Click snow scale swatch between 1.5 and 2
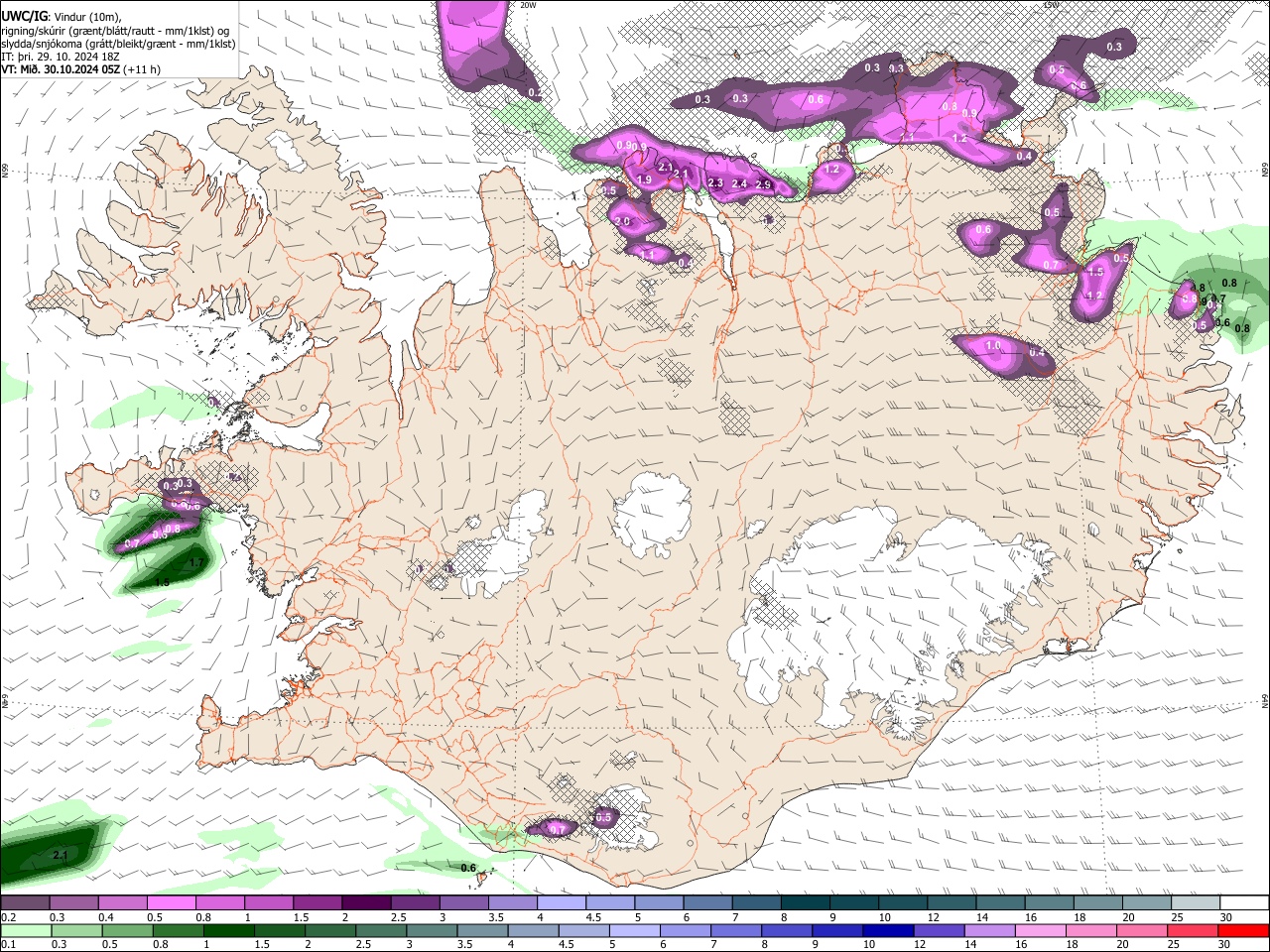 [317, 902]
